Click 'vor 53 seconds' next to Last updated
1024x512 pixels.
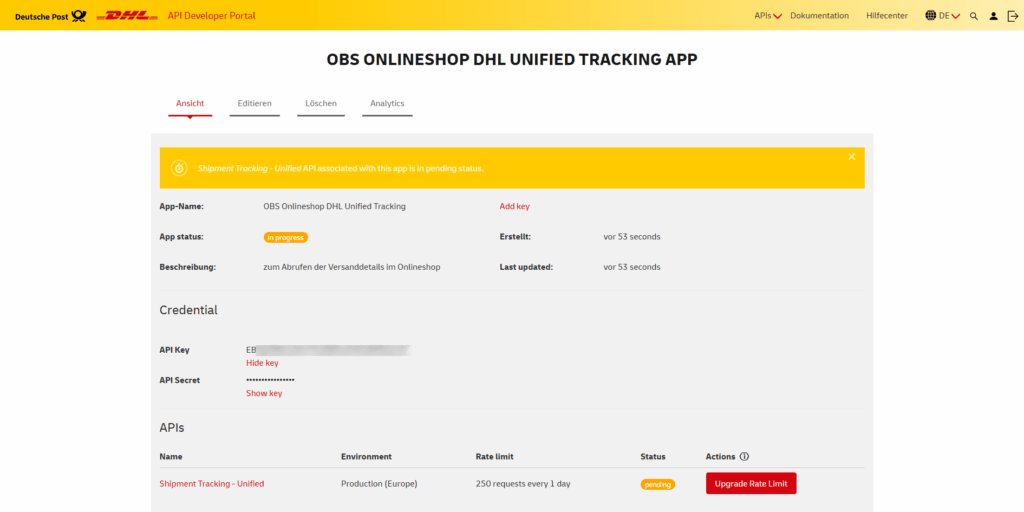[x=632, y=267]
